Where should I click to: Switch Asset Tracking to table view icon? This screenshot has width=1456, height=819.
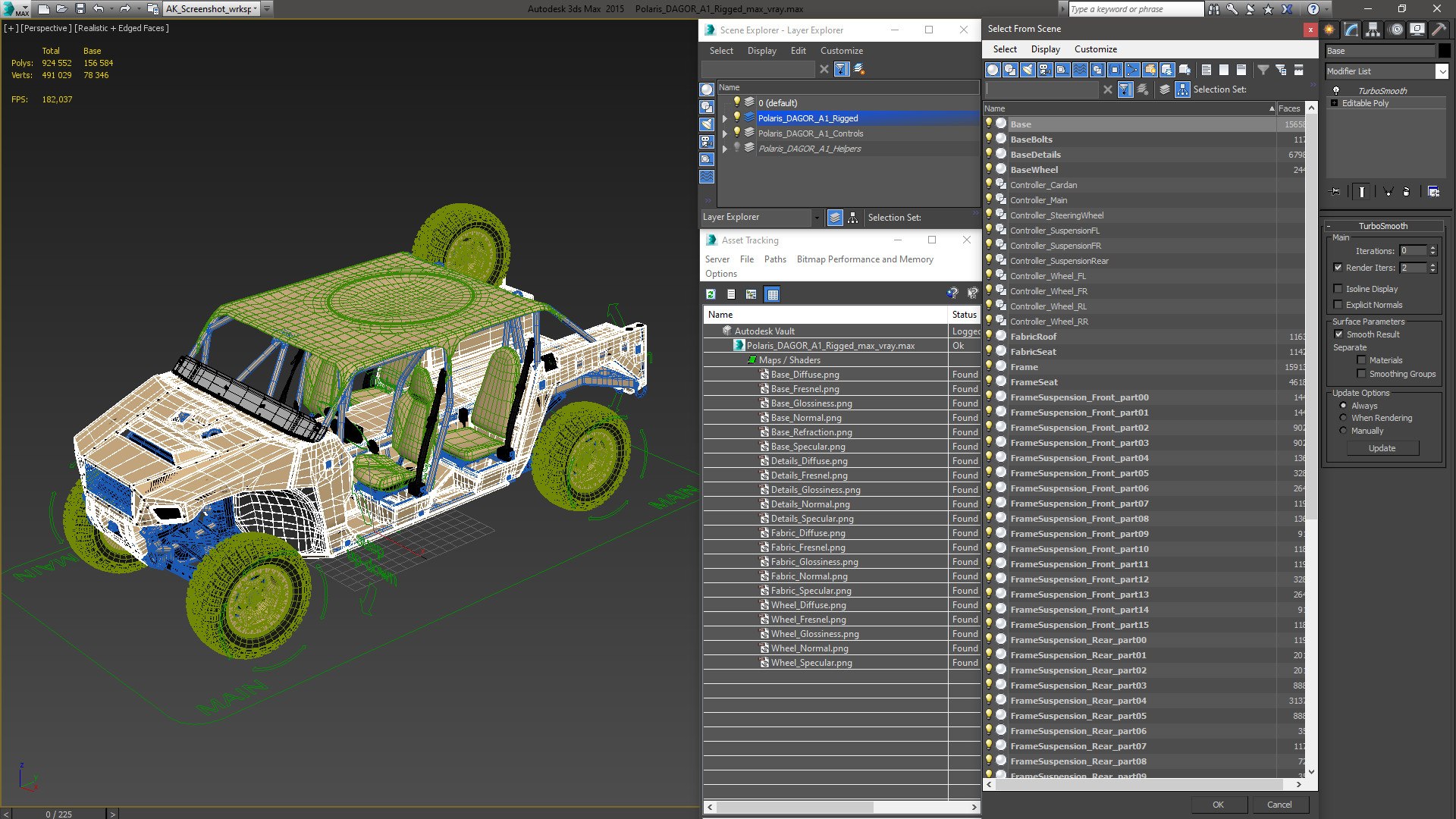coord(772,294)
